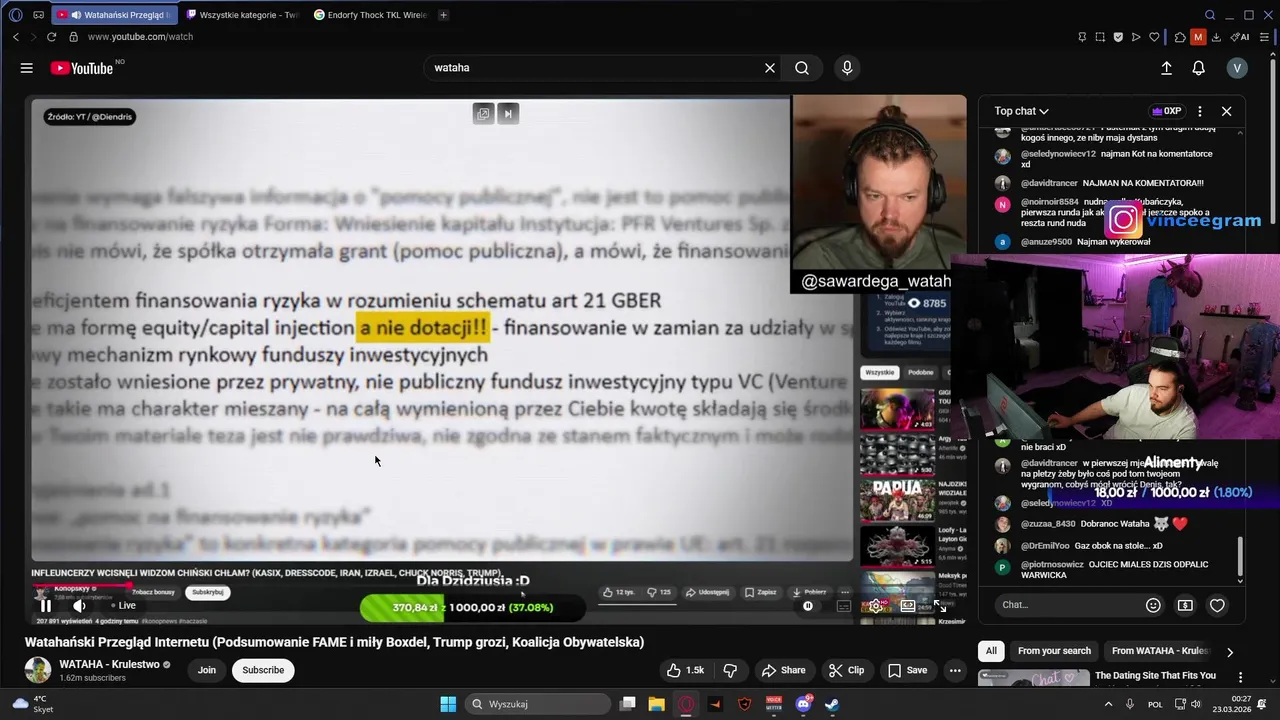Open The Dating Site That Fits You ad

click(1155, 676)
